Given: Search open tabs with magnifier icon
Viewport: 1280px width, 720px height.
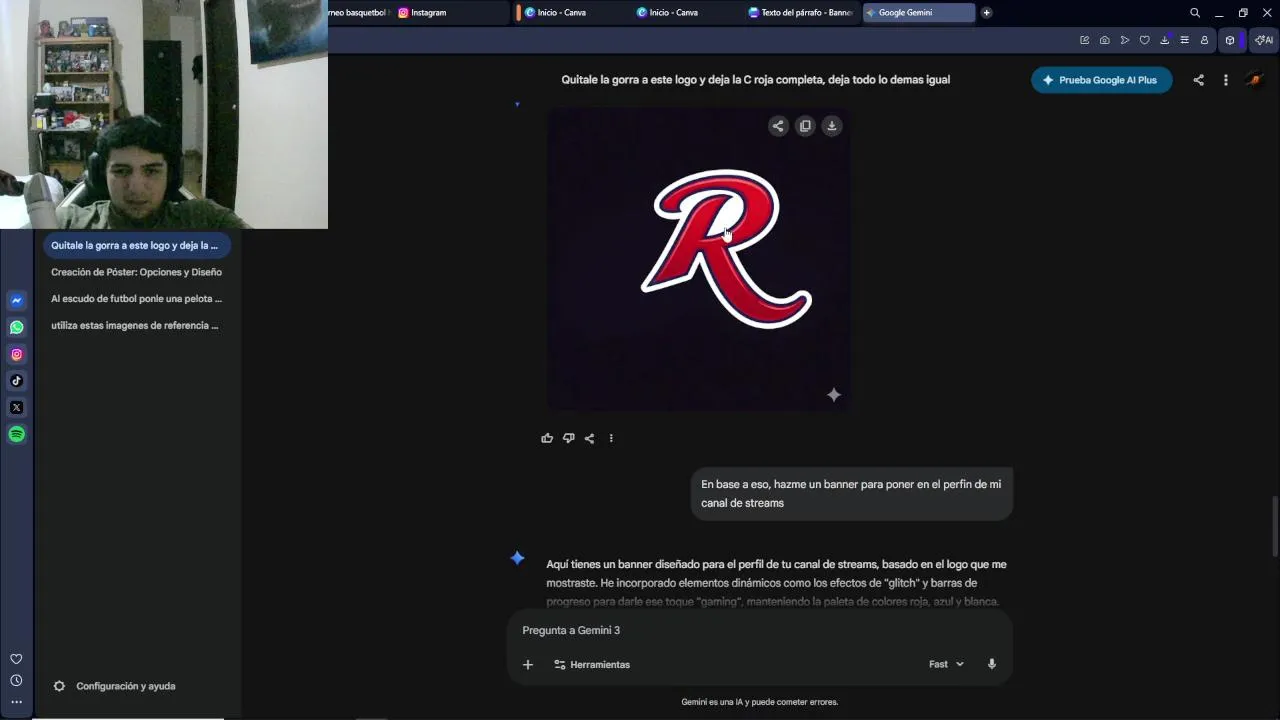Looking at the screenshot, I should coord(1195,13).
